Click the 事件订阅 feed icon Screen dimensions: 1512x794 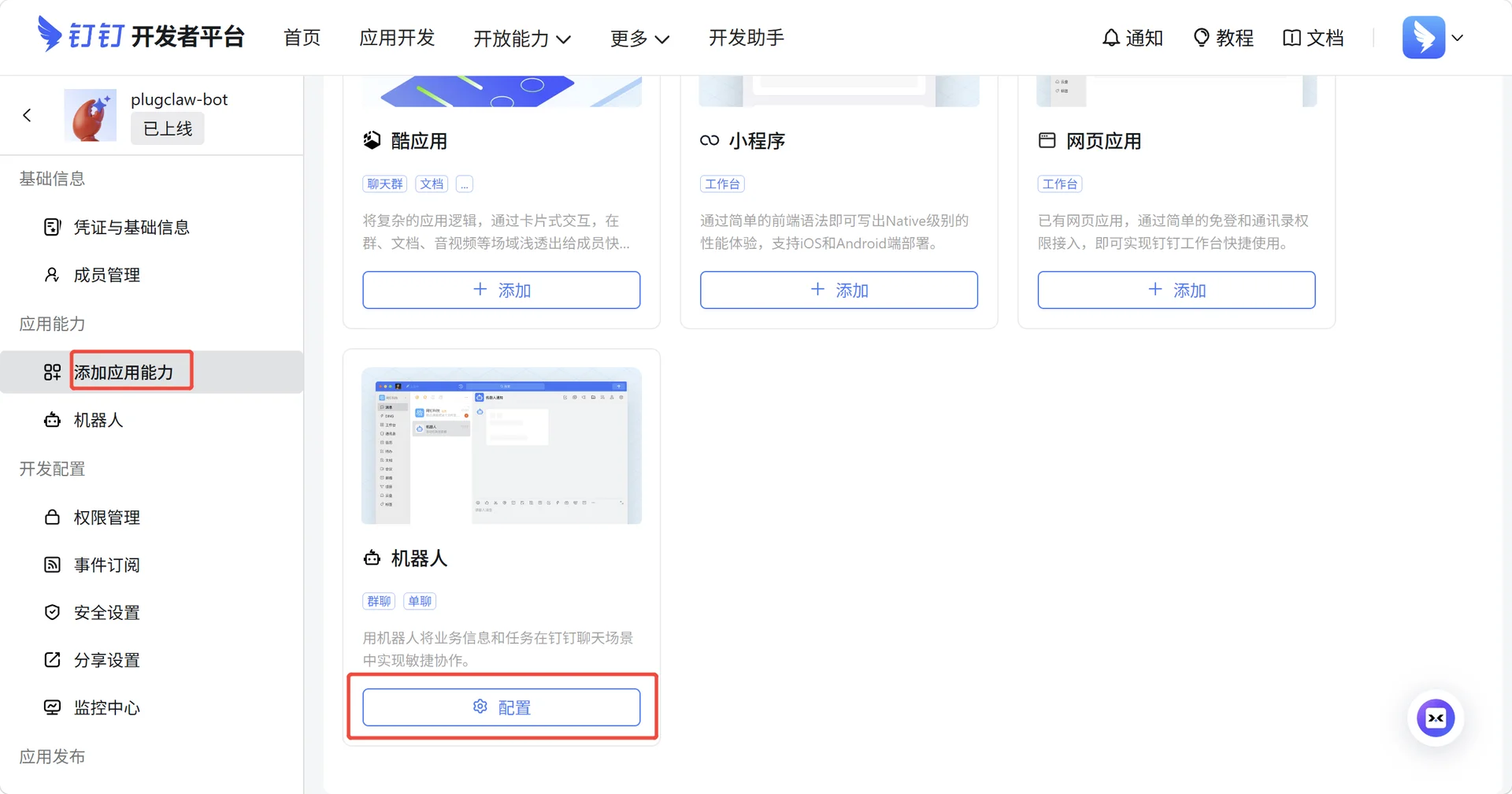point(52,565)
